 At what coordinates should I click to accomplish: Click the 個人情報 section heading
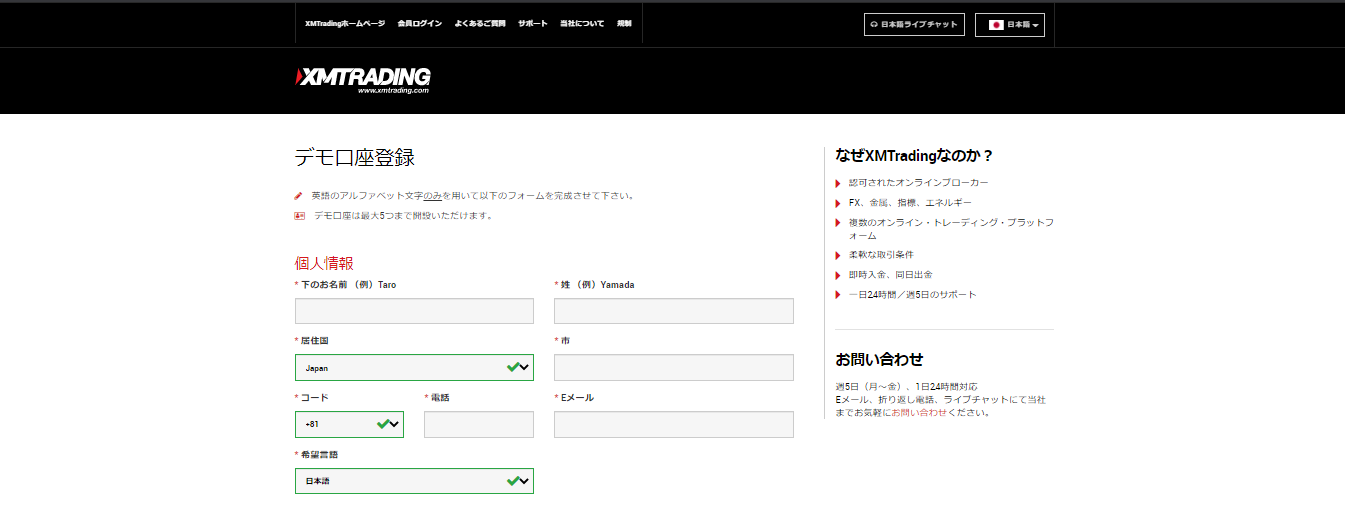click(324, 263)
